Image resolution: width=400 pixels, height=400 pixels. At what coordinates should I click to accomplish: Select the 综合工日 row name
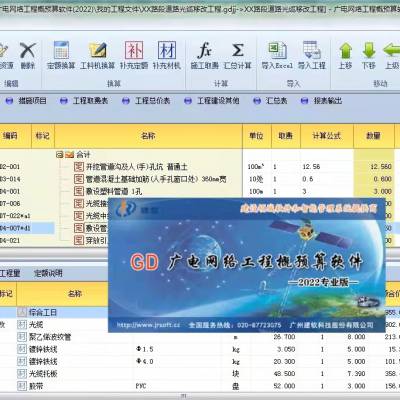43,312
